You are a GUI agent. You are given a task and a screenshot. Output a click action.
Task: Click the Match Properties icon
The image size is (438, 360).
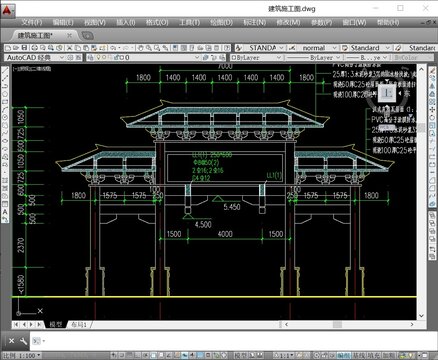click(x=93, y=48)
